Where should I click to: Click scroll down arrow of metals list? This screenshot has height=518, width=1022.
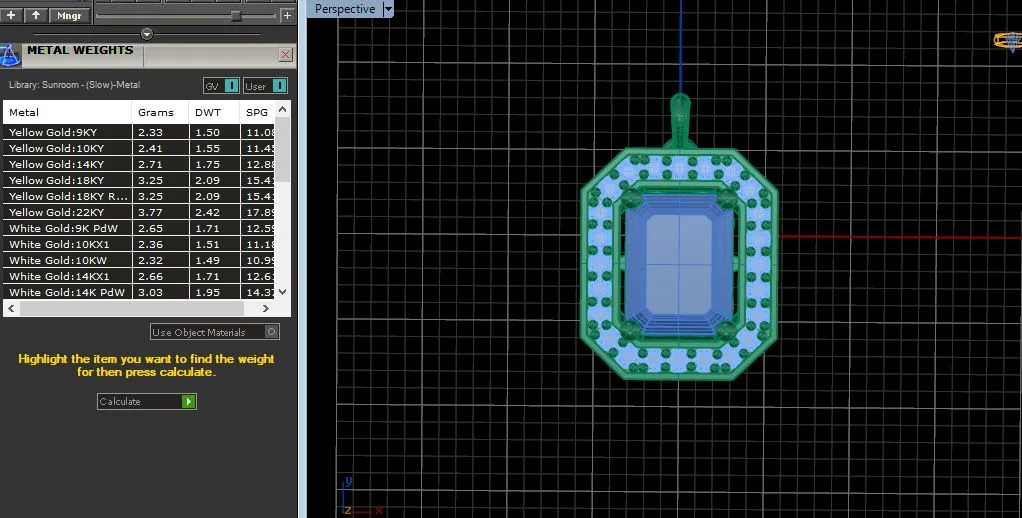point(282,292)
